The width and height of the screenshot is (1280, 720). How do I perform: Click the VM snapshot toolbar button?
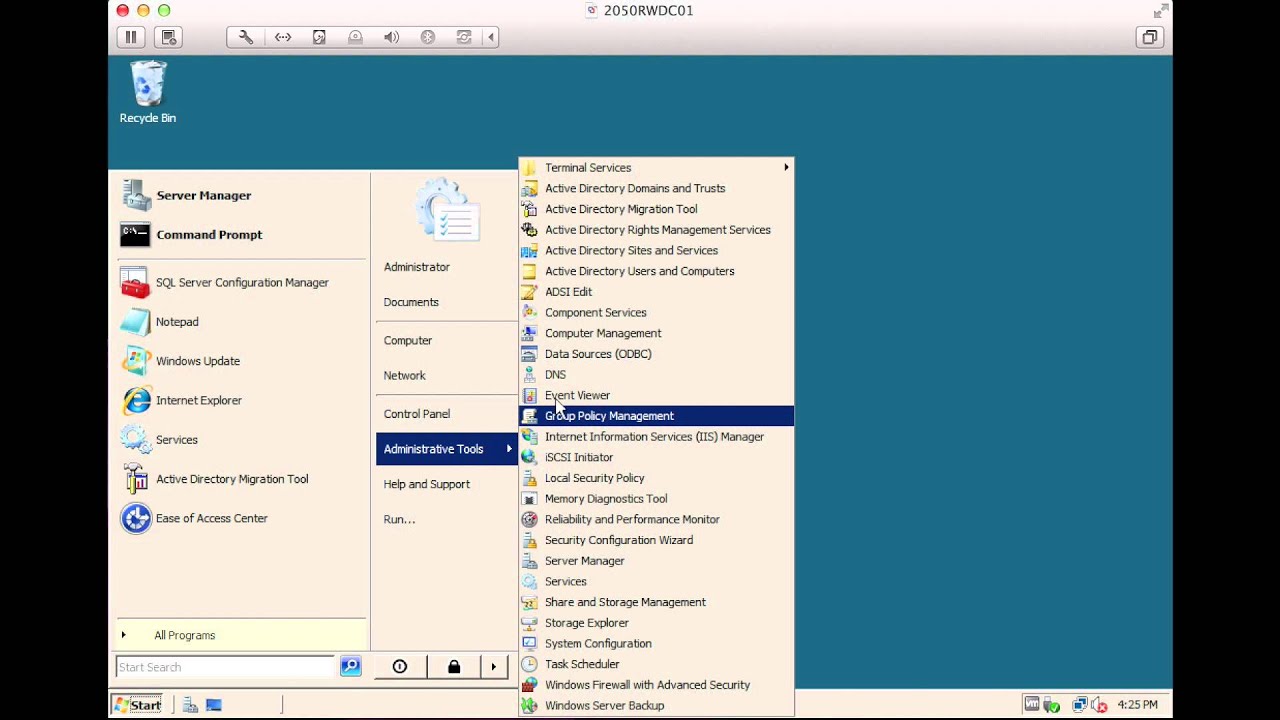[x=169, y=37]
